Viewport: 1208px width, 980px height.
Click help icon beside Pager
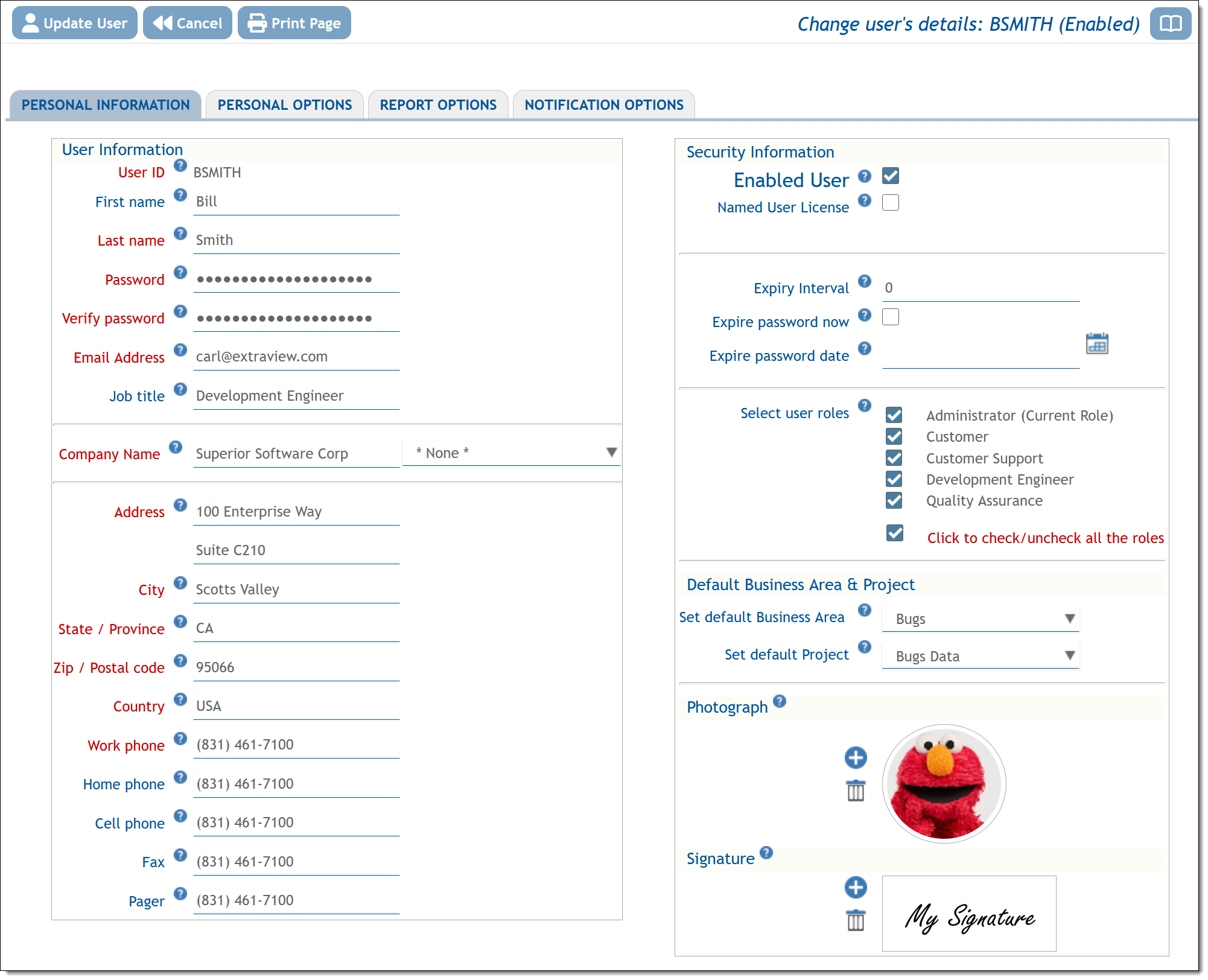[180, 894]
